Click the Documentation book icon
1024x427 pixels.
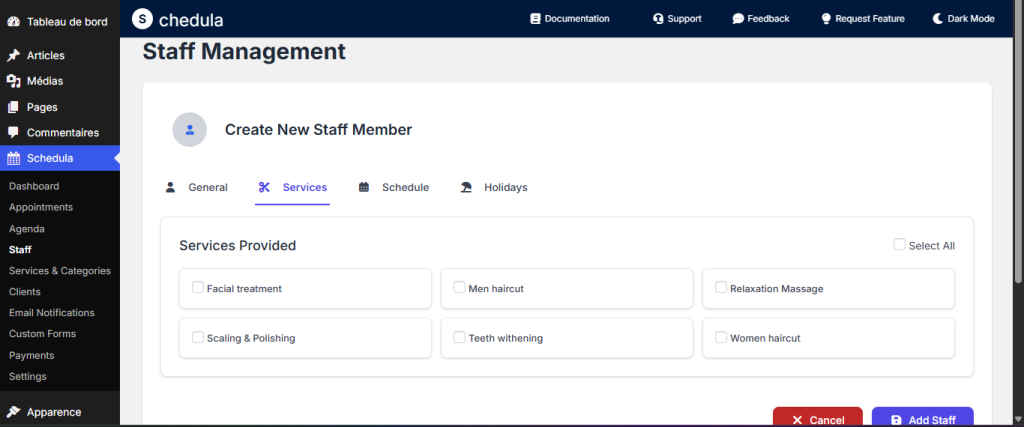535,18
